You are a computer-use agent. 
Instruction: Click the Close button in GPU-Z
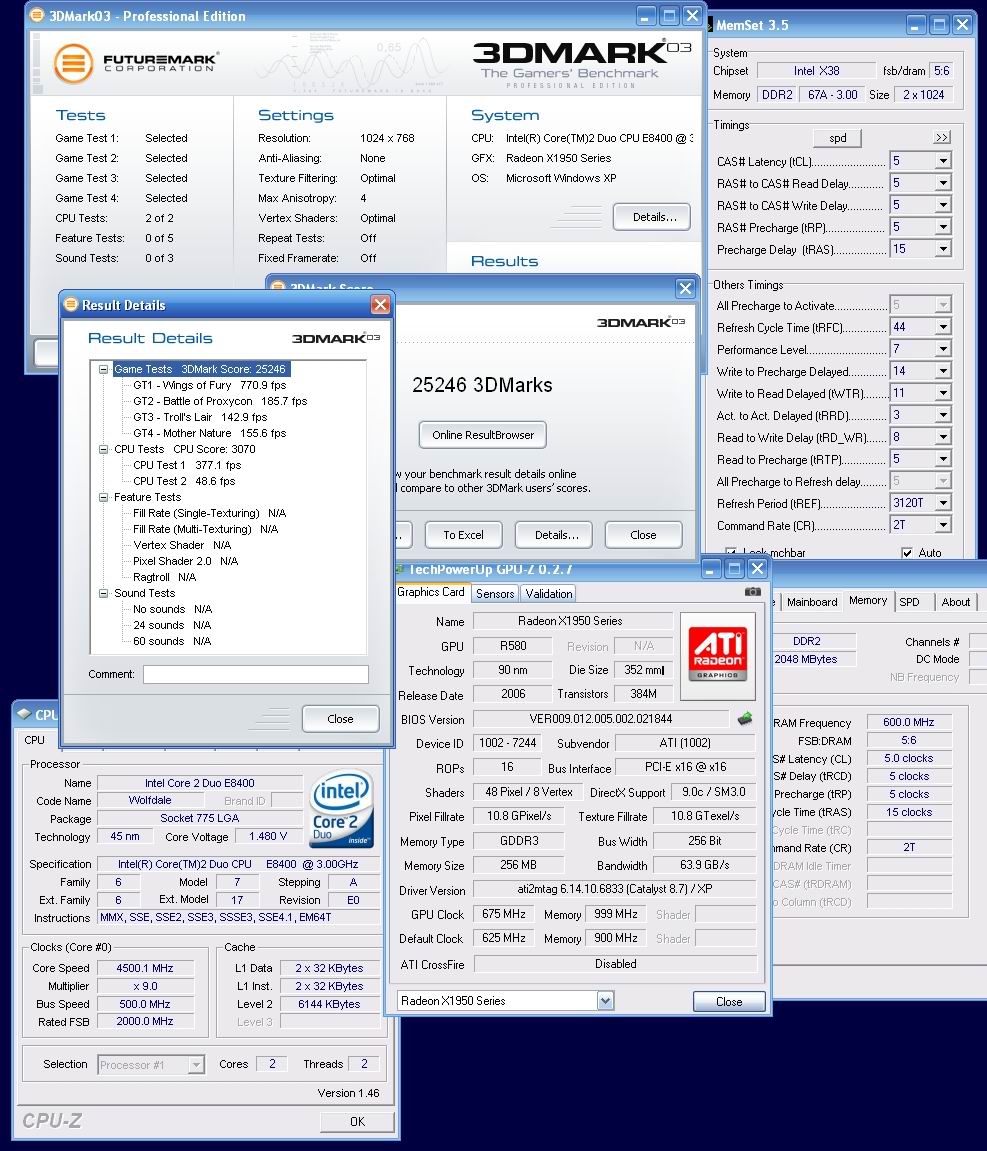tap(729, 1001)
